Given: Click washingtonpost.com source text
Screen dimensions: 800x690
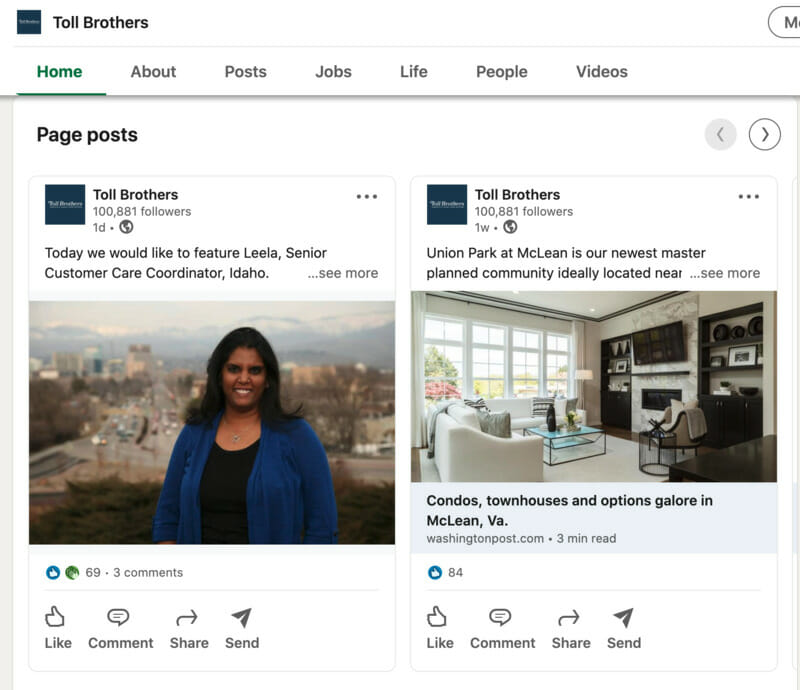Looking at the screenshot, I should point(485,538).
